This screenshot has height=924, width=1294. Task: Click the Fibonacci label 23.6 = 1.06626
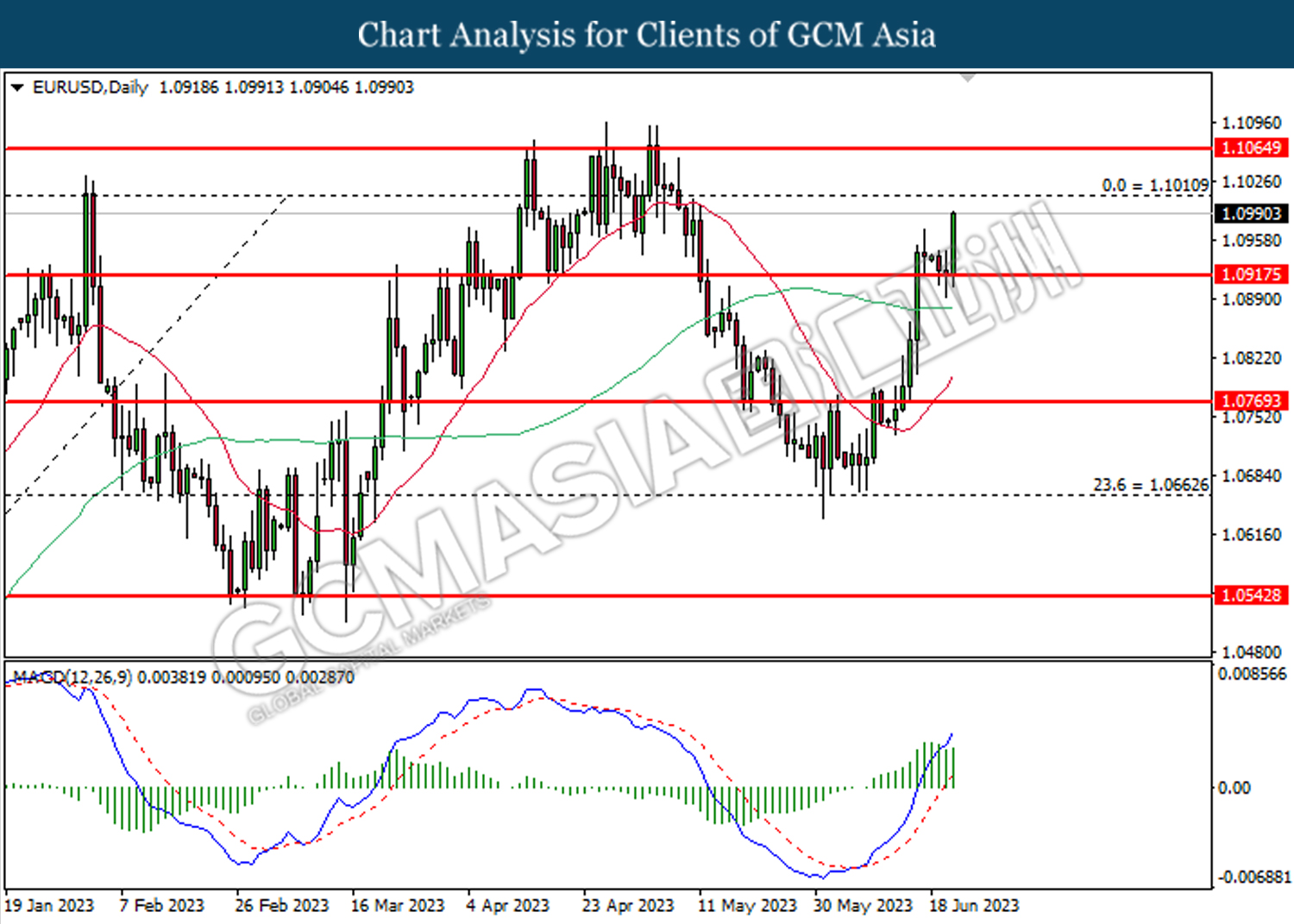pyautogui.click(x=1151, y=485)
